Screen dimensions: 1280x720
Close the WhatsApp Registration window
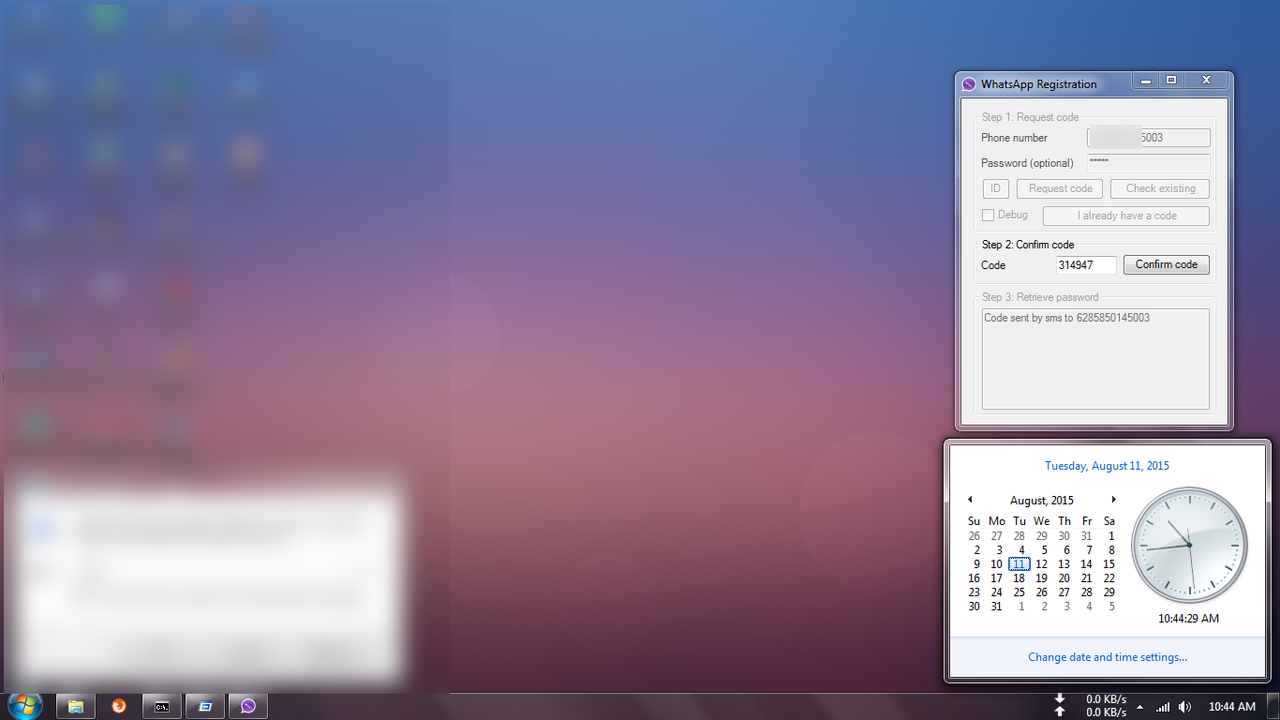[1207, 81]
